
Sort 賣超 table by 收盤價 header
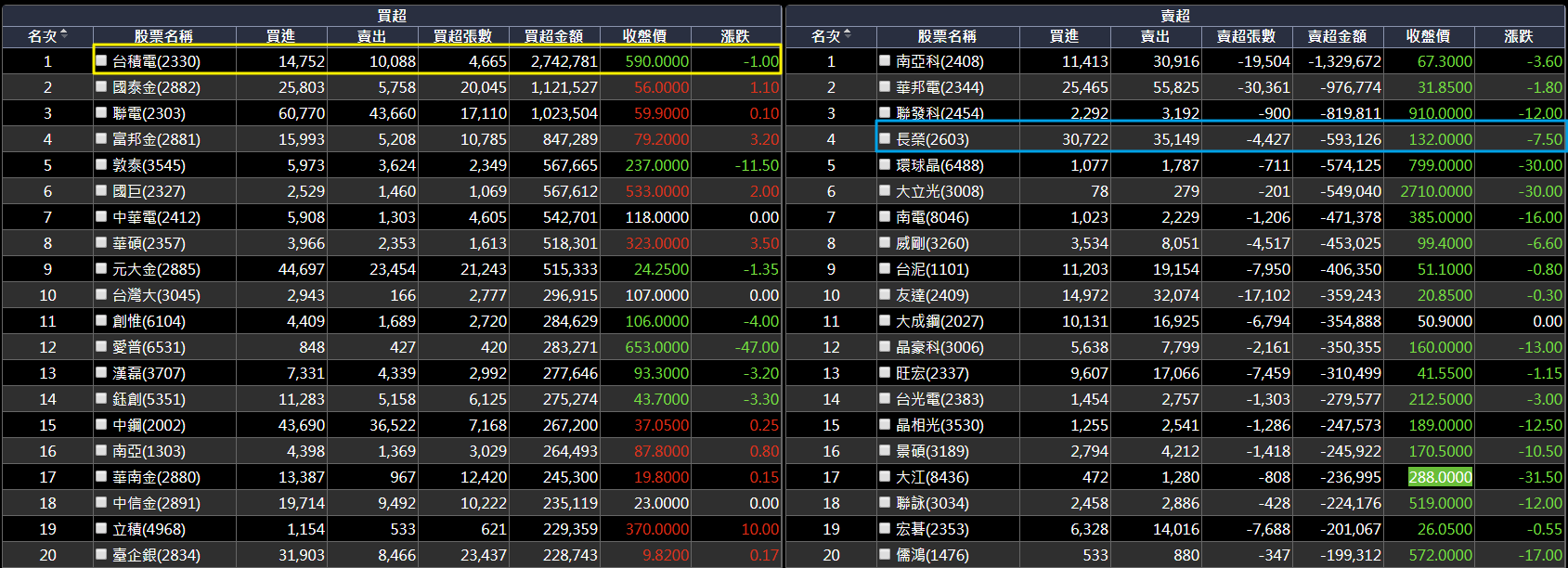tap(1429, 36)
